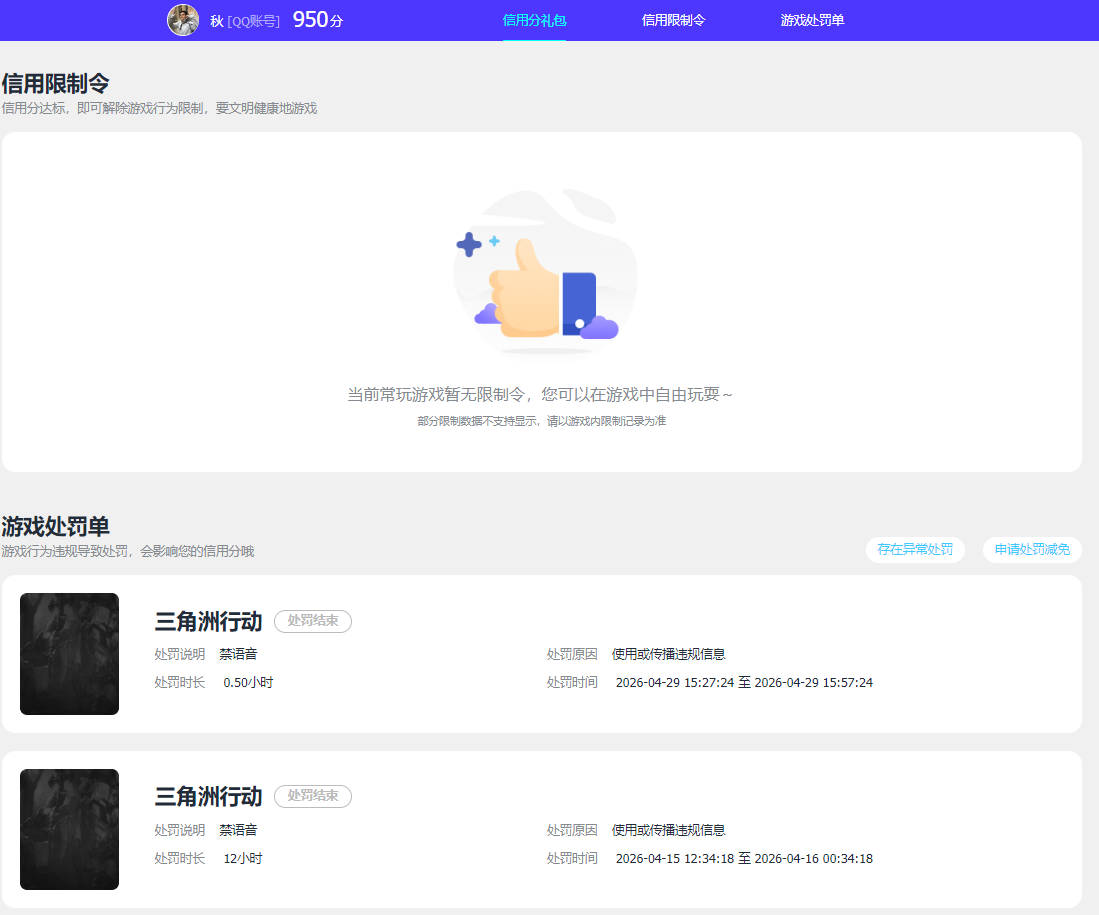Click 申请处罚减免 button

(1032, 549)
